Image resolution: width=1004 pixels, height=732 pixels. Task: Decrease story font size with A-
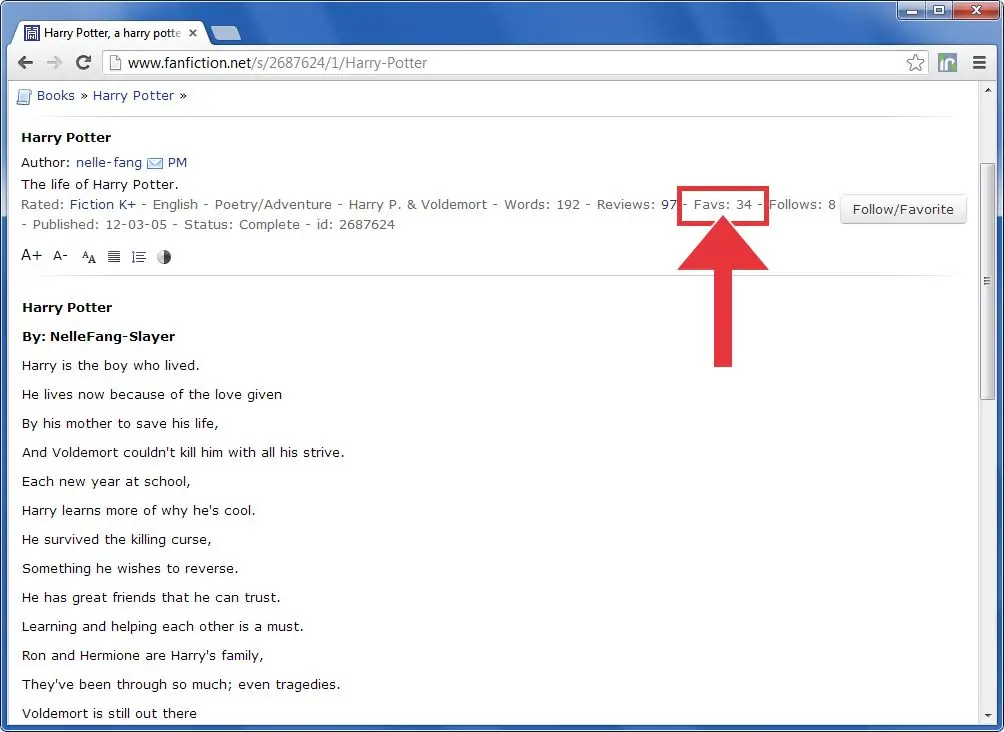point(60,256)
